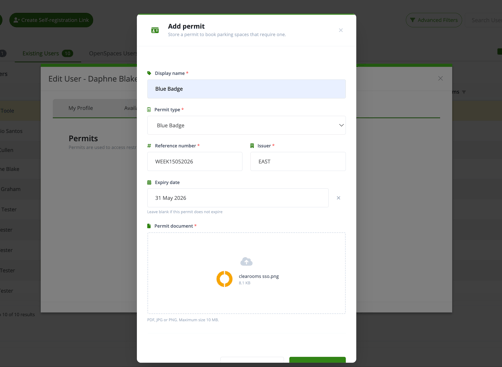Close the Edit User dialog behind
Image resolution: width=502 pixels, height=367 pixels.
(440, 78)
